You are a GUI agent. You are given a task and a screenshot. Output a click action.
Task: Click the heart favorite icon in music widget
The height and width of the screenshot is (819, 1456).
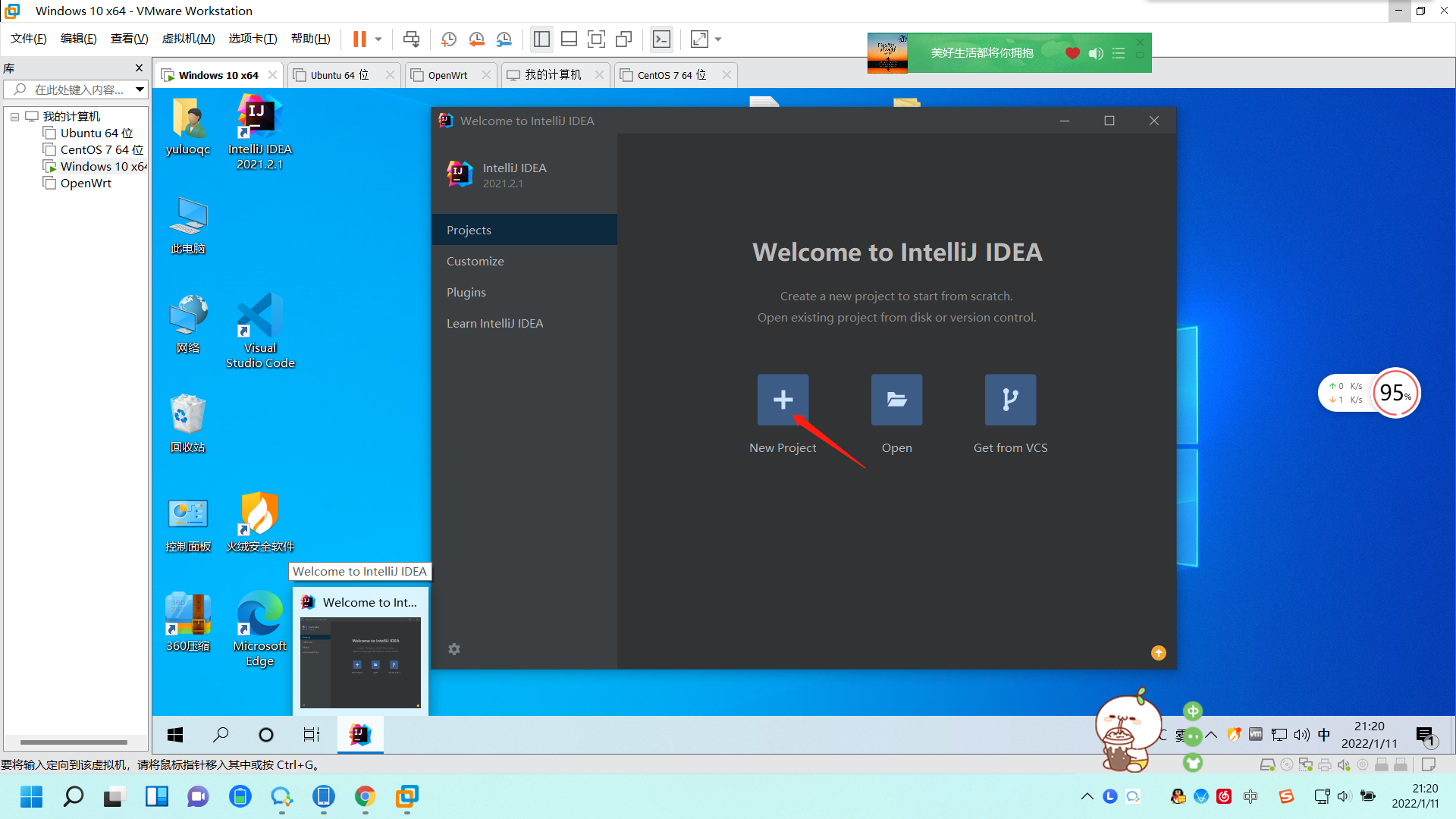(x=1072, y=53)
